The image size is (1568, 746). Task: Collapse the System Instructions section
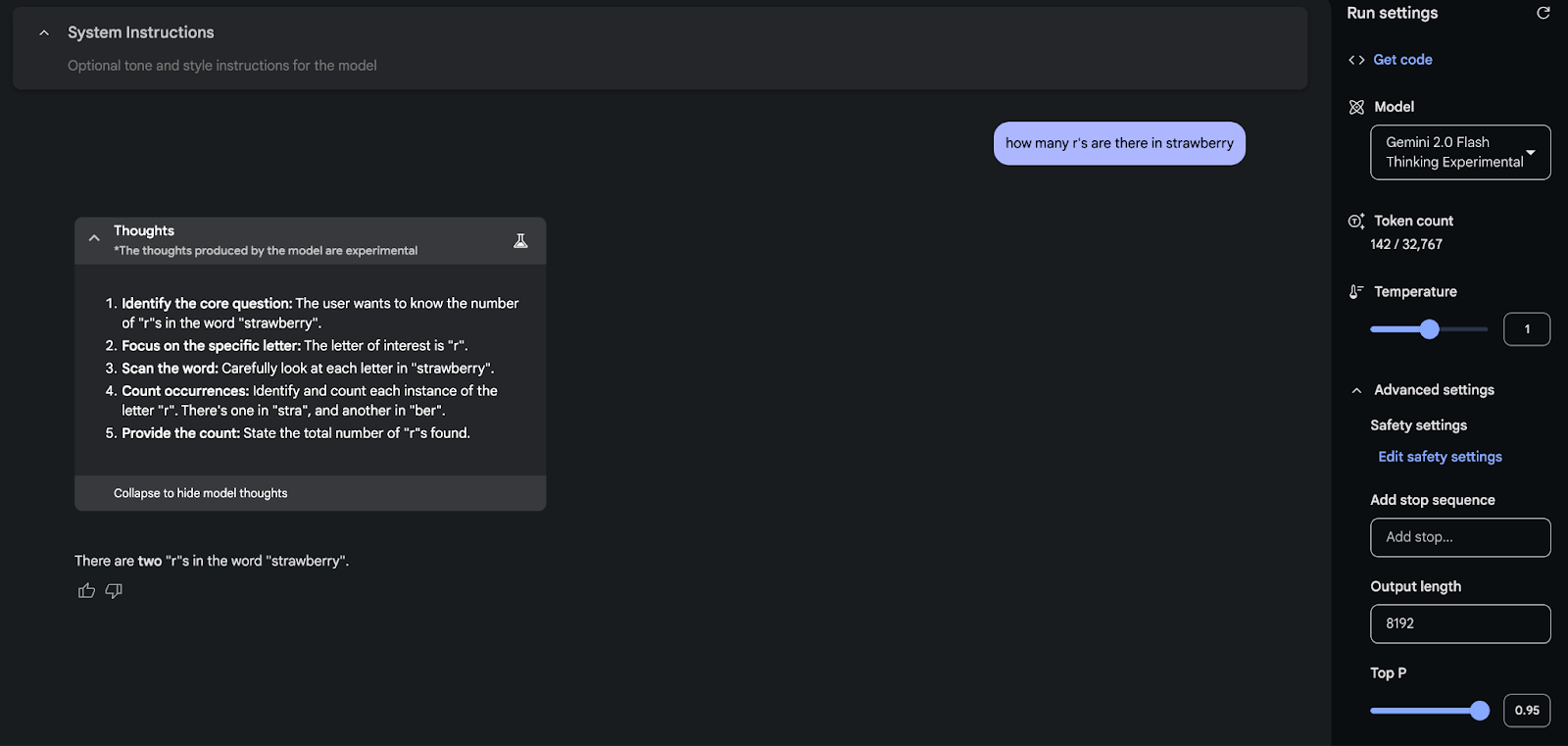coord(44,32)
